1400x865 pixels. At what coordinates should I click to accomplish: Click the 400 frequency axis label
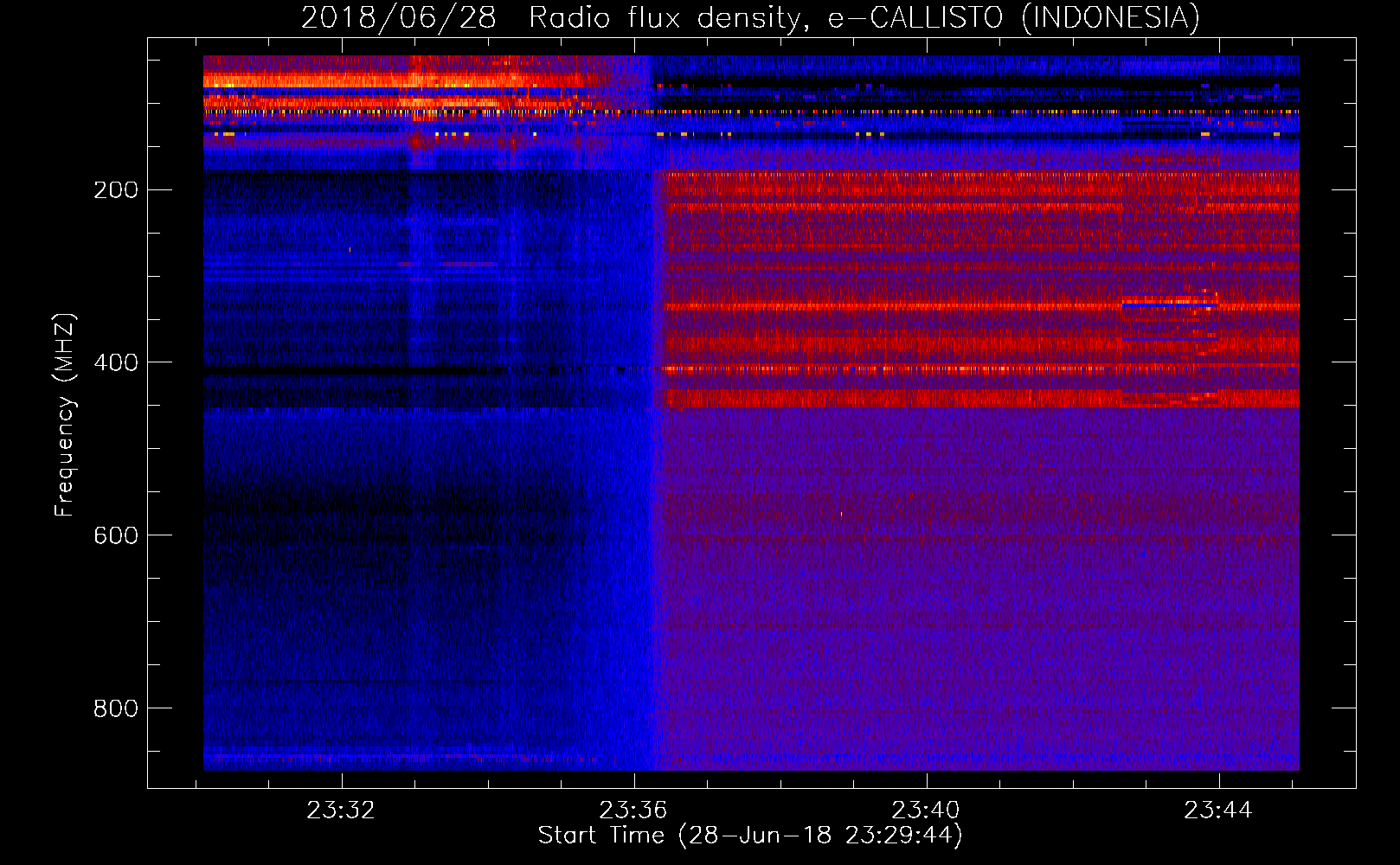click(116, 363)
